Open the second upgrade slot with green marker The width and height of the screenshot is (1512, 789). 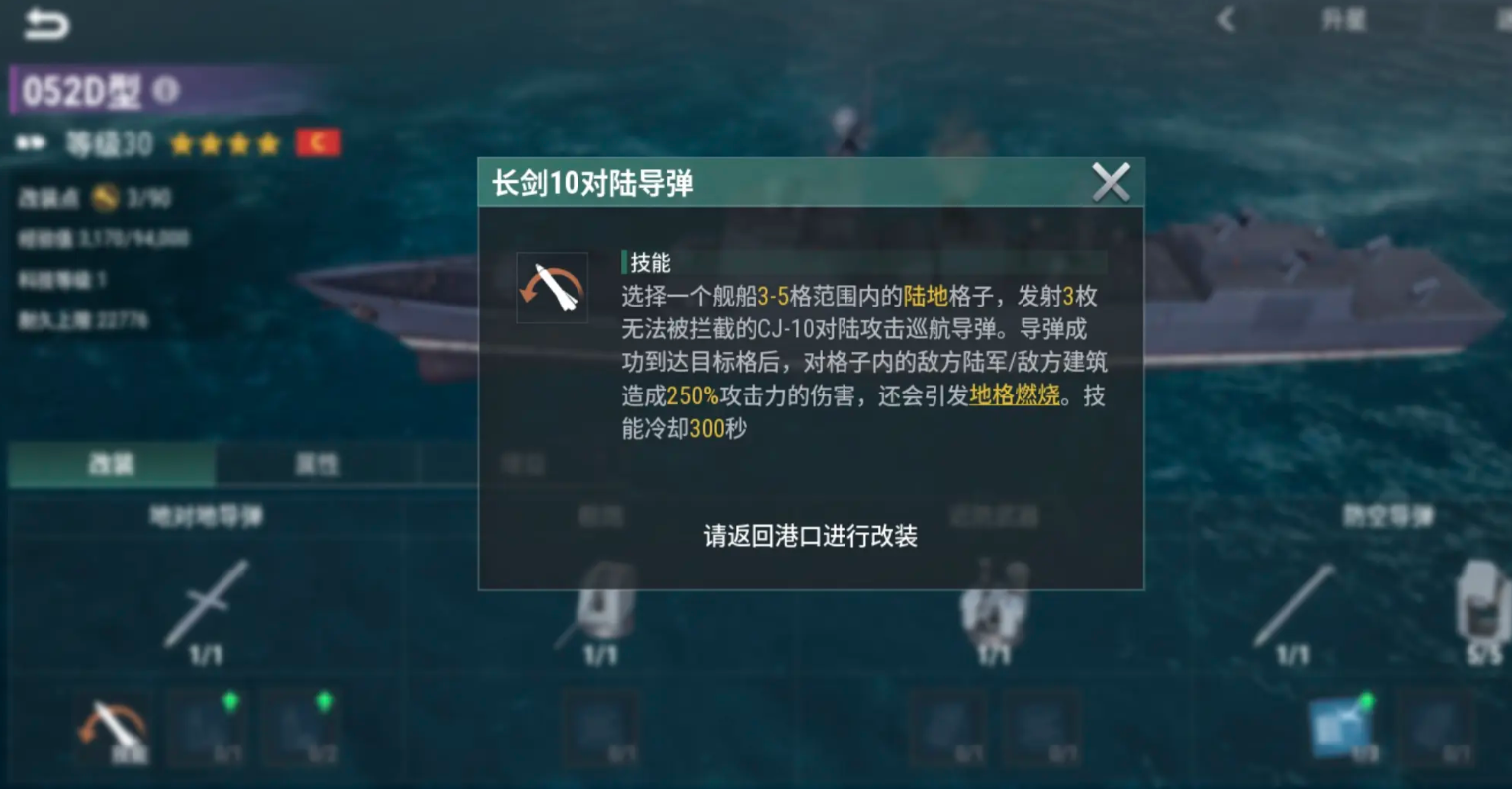coord(208,731)
